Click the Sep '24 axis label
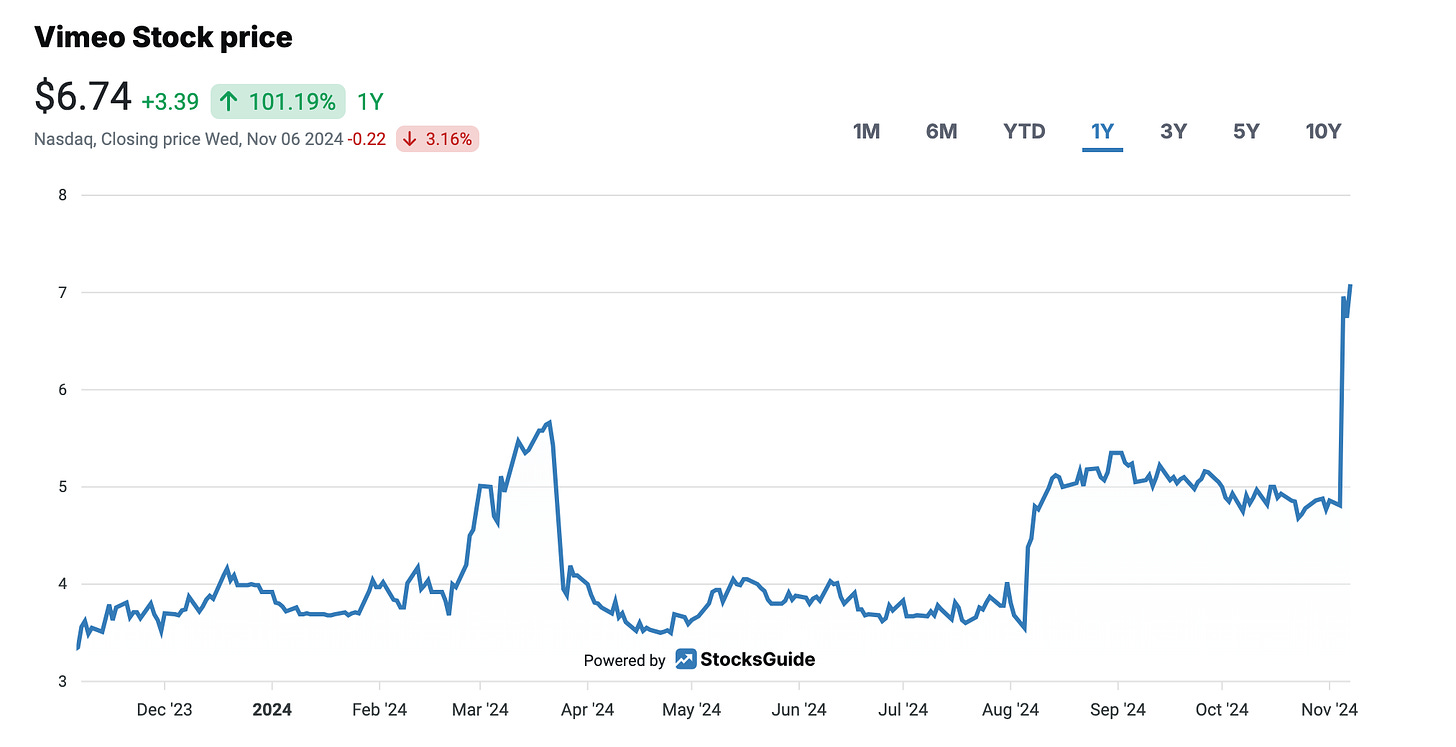Viewport: 1456px width, 747px height. click(x=1117, y=710)
